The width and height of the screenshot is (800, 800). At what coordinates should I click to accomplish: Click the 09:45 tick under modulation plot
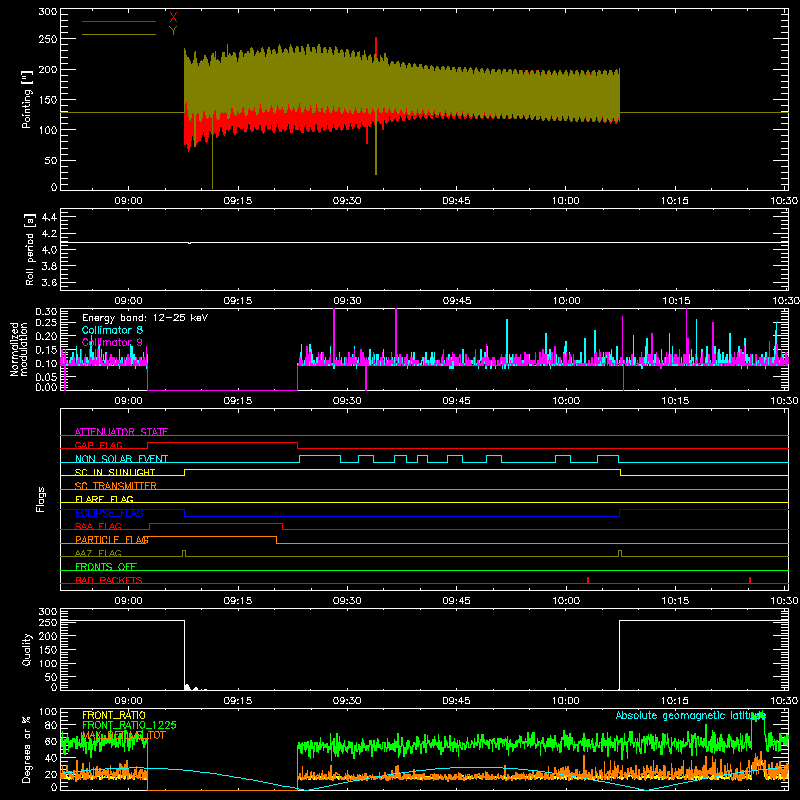[x=456, y=401]
